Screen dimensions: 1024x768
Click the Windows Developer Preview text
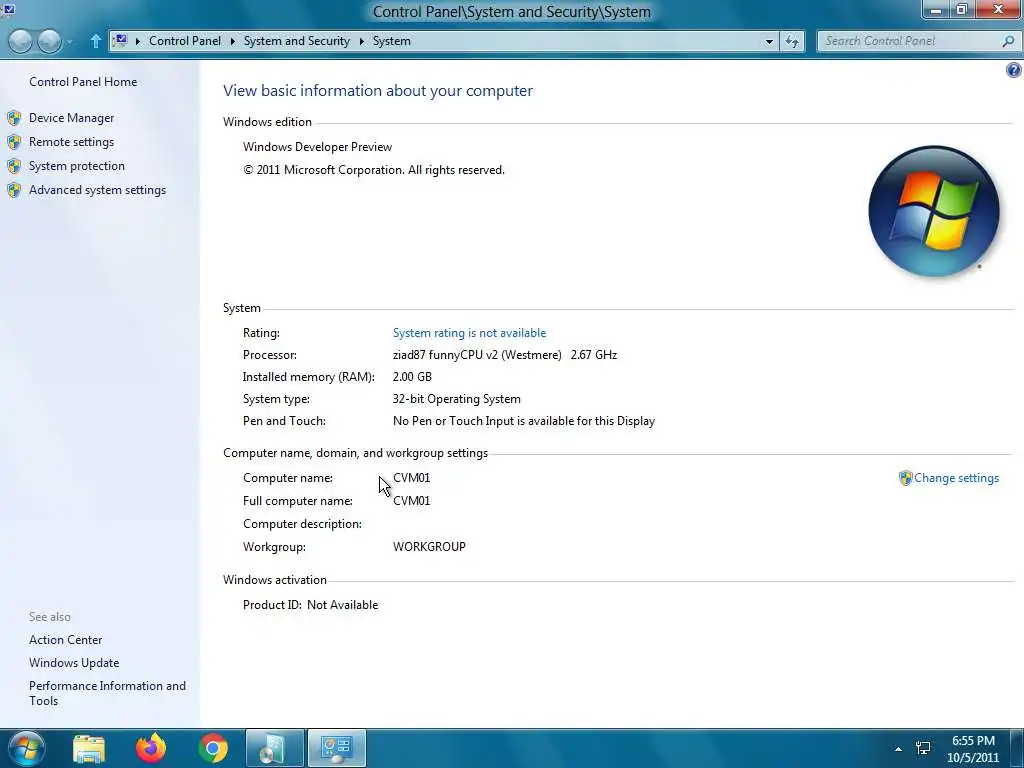pyautogui.click(x=317, y=147)
